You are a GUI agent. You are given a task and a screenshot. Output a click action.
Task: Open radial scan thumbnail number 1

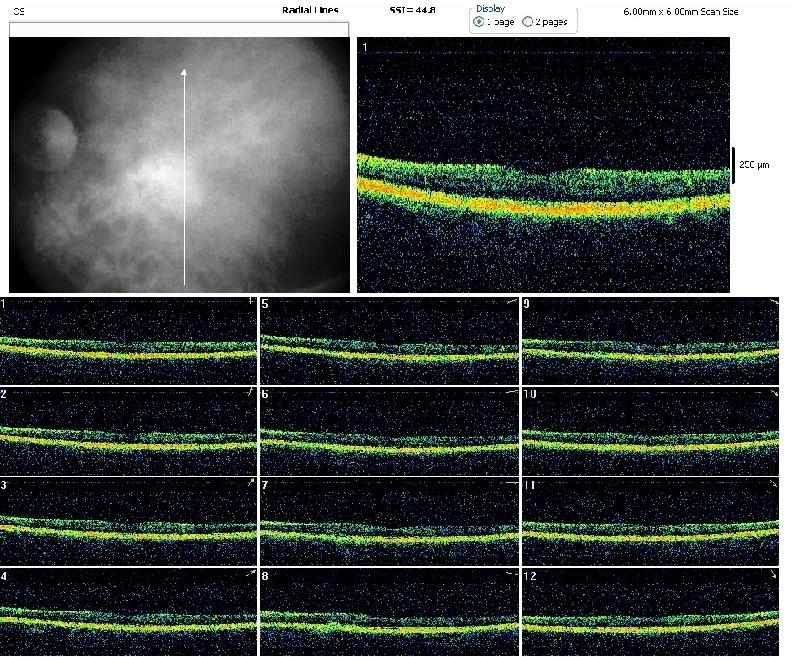click(x=128, y=341)
